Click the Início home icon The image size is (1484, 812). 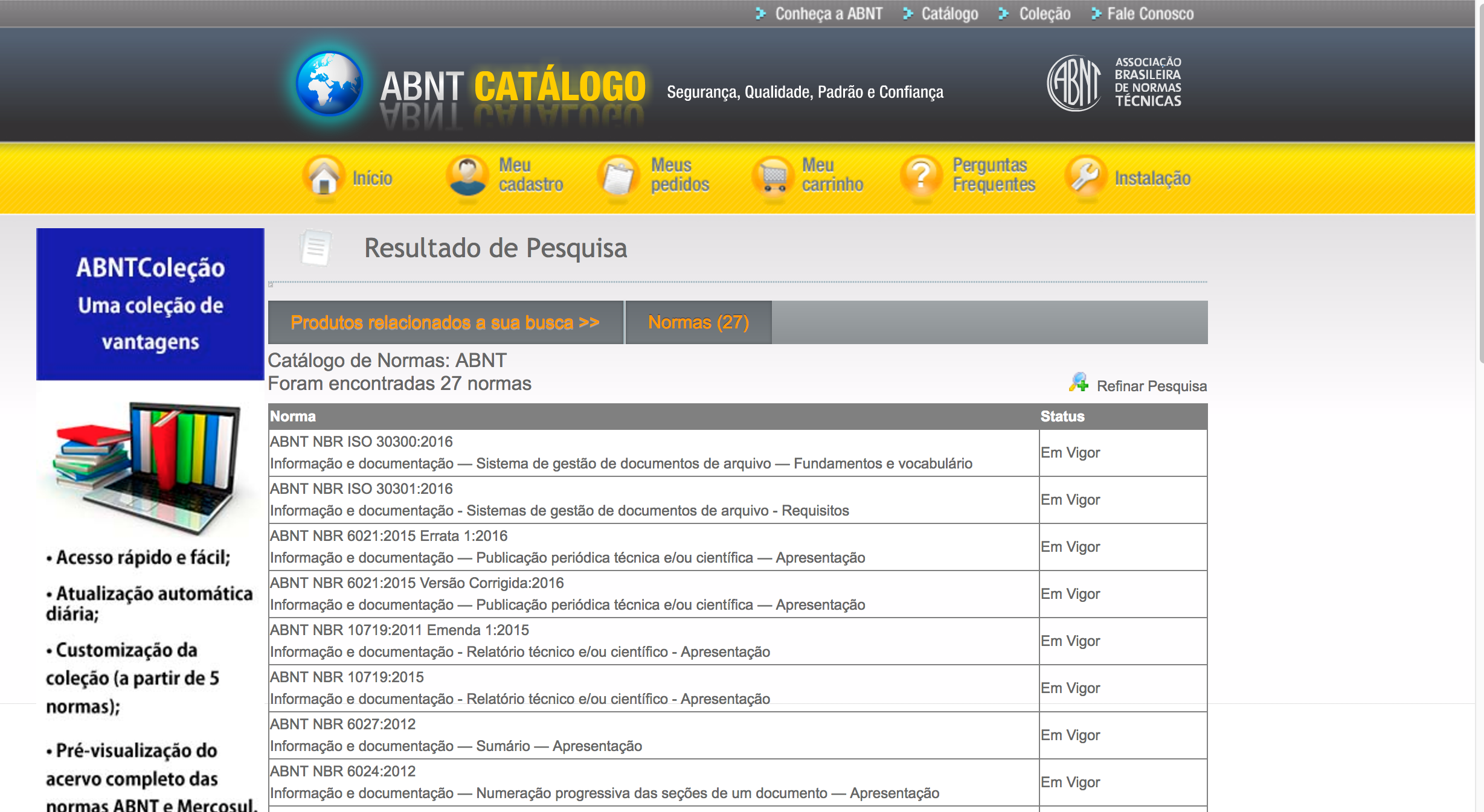[324, 177]
